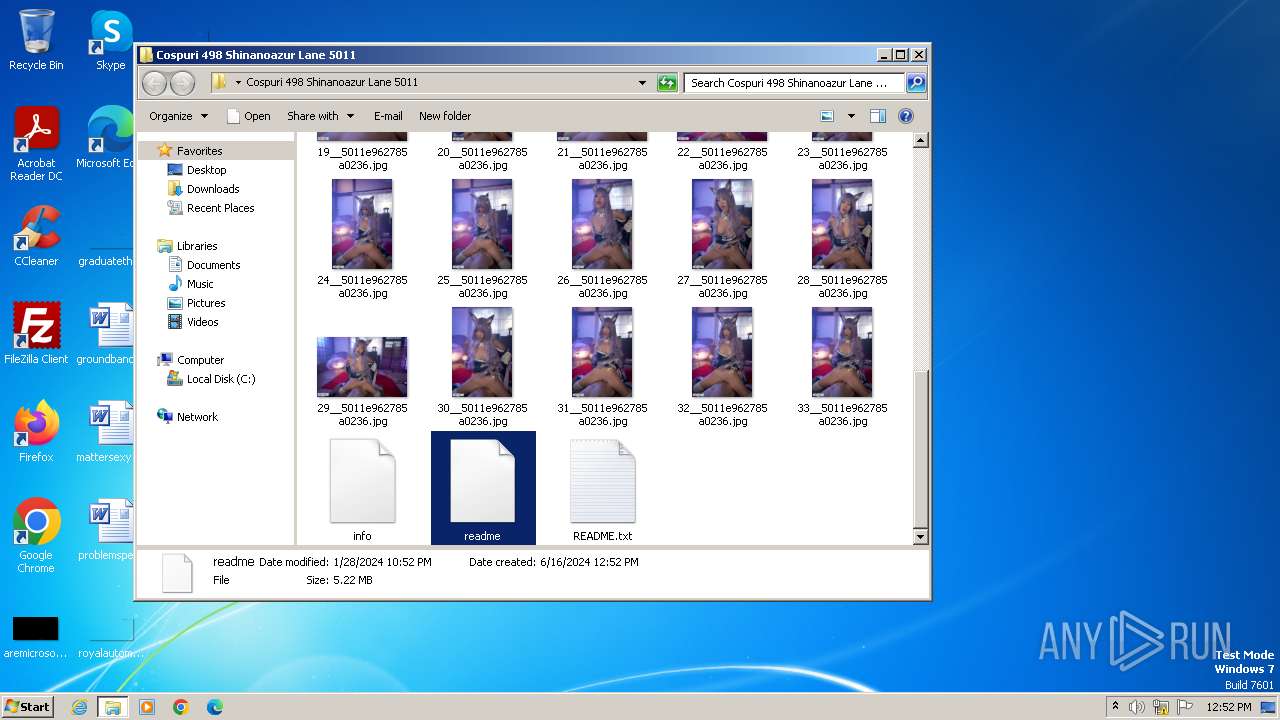Open Microsoft Edge from the taskbar
Image resolution: width=1280 pixels, height=720 pixels.
pyautogui.click(x=214, y=707)
